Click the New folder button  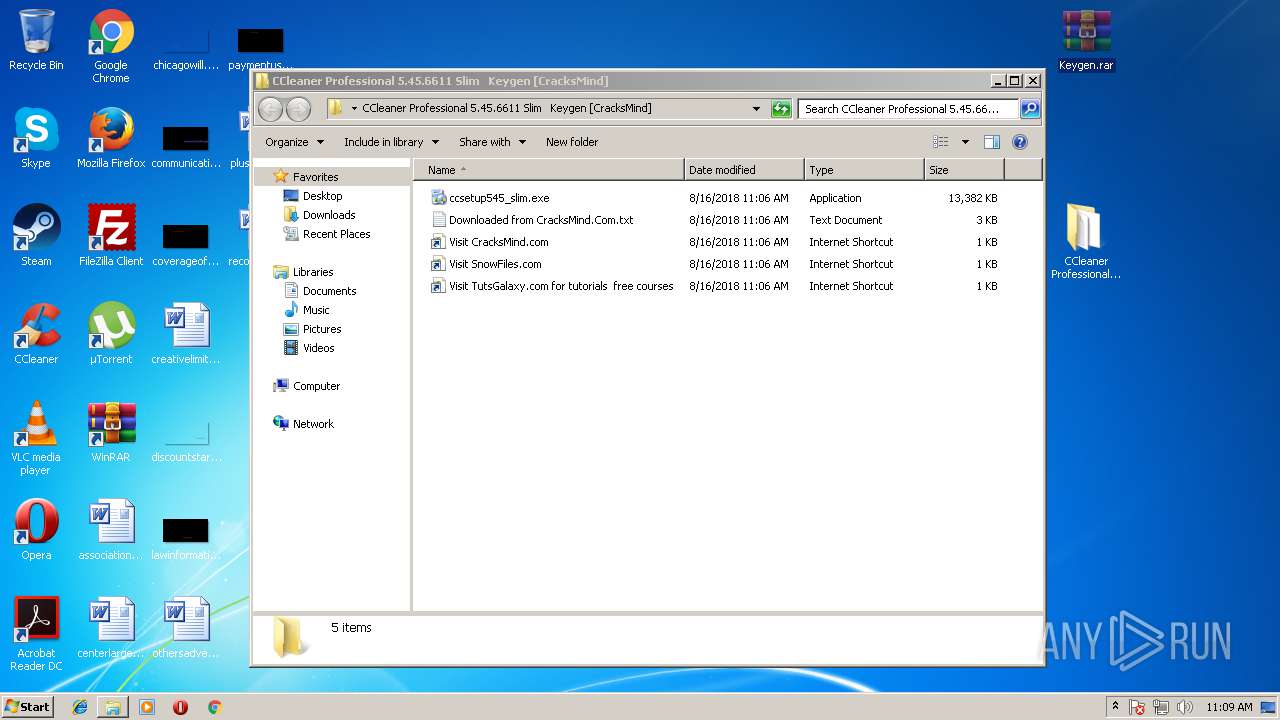572,142
